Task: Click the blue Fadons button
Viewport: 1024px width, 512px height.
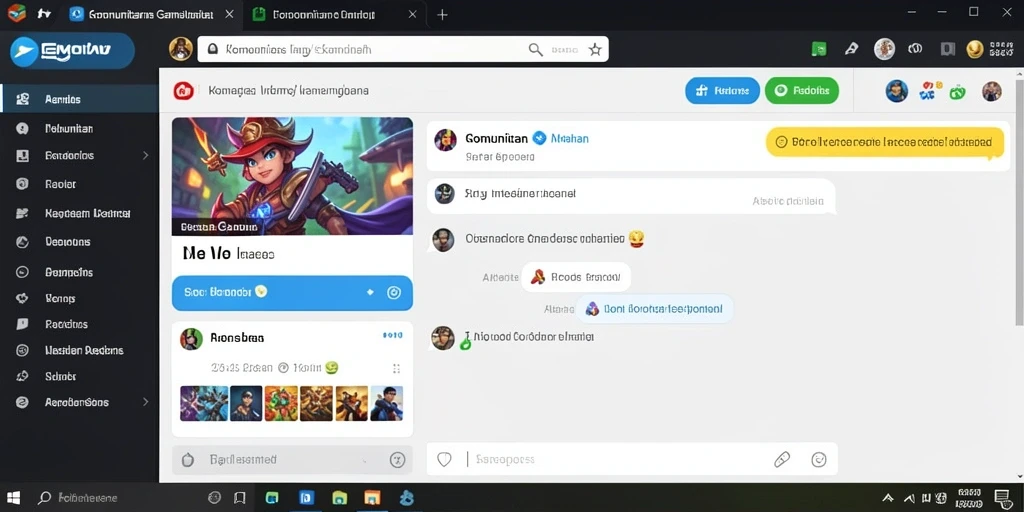Action: point(722,91)
